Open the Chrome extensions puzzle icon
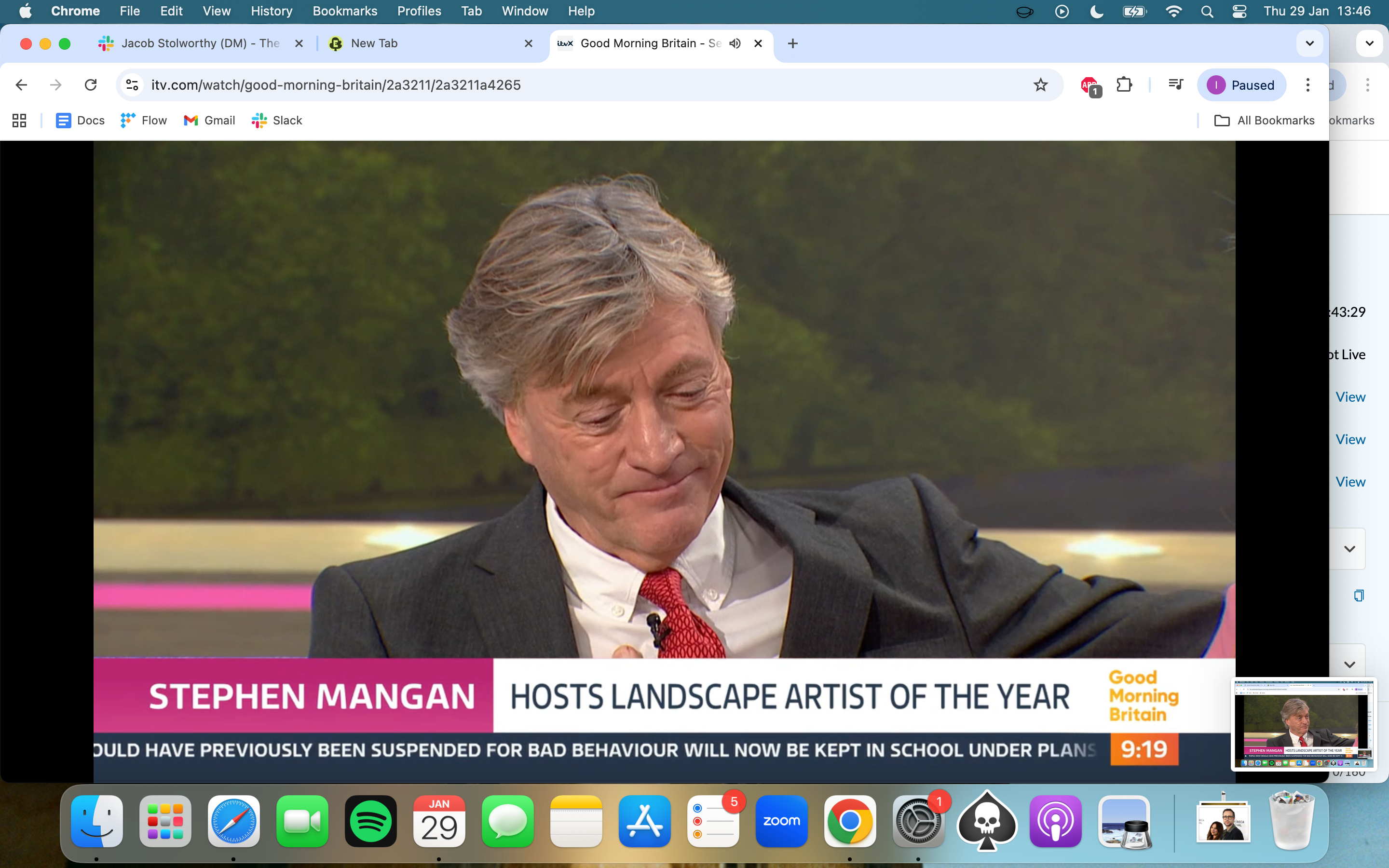1389x868 pixels. point(1124,84)
